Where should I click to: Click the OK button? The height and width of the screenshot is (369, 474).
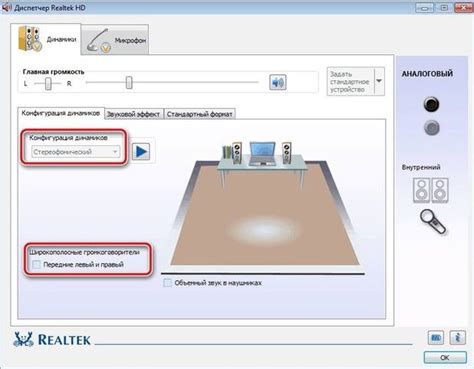tap(445, 357)
